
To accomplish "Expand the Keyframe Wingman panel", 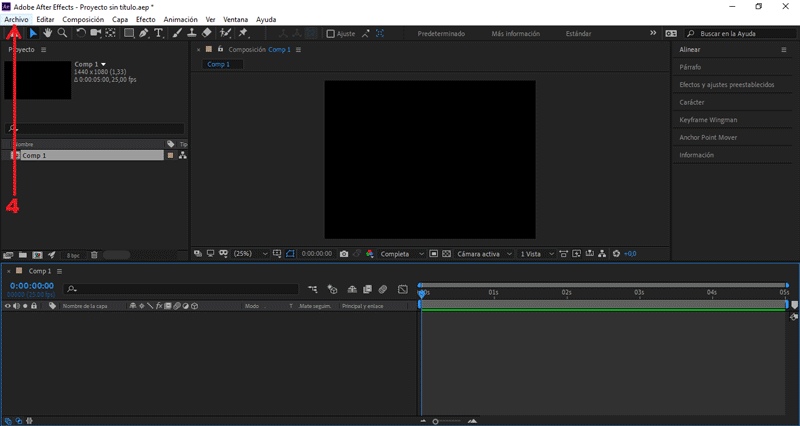I will (708, 120).
